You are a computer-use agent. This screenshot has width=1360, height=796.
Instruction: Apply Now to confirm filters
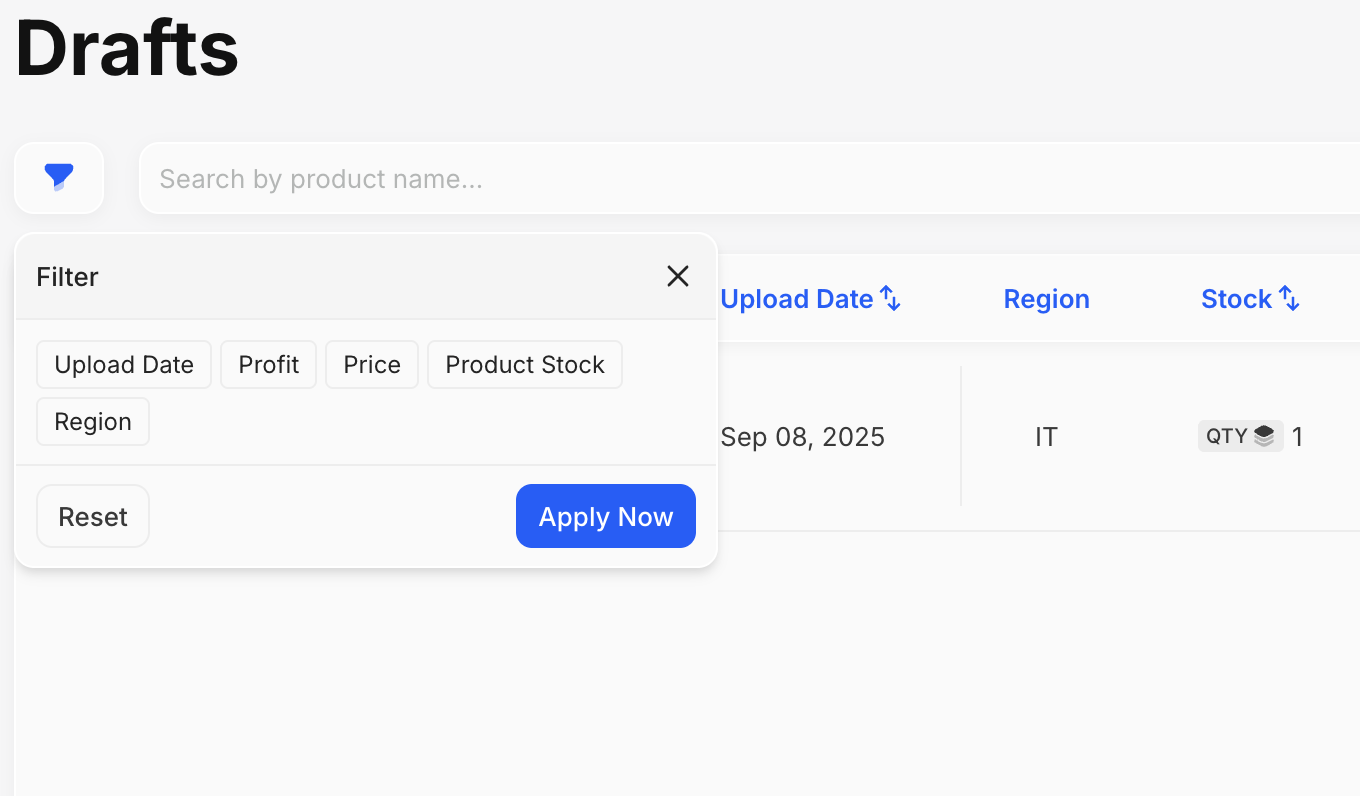click(606, 516)
